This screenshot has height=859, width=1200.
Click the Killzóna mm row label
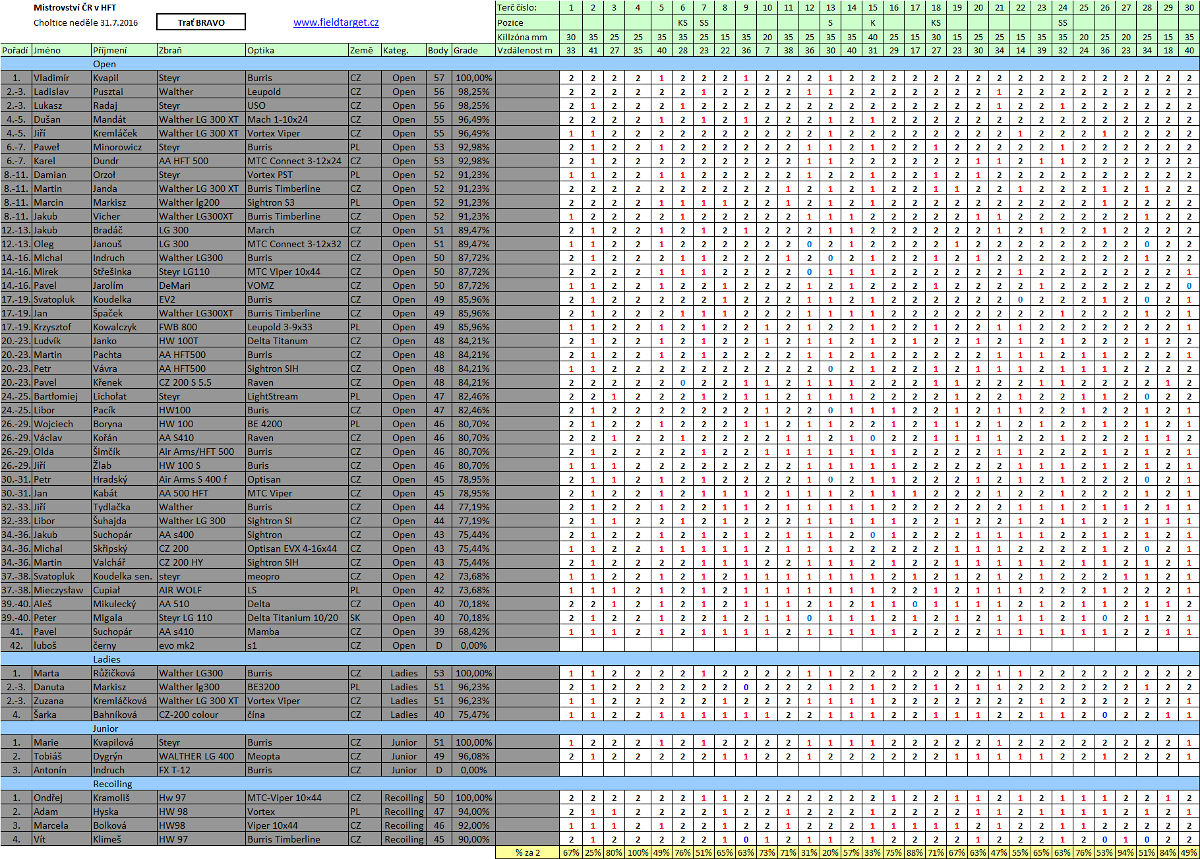click(x=526, y=35)
